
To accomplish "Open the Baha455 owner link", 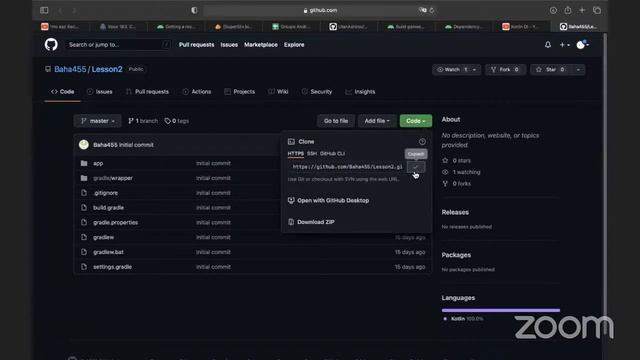I will (x=70, y=69).
